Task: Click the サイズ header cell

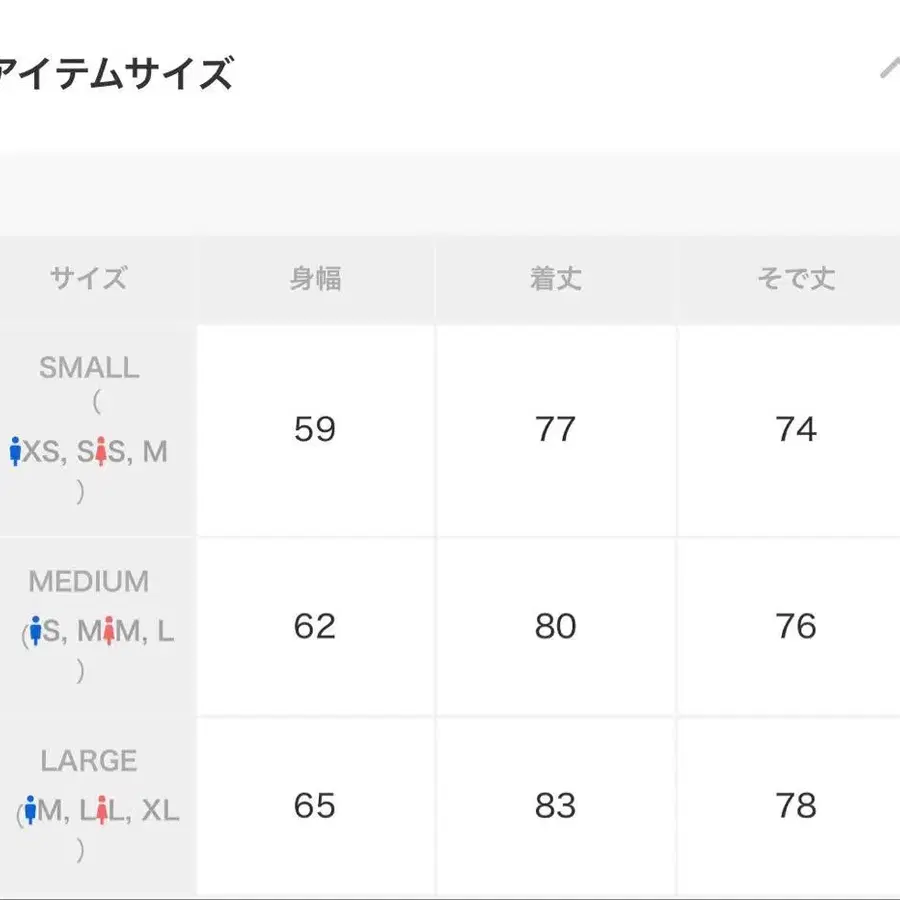Action: [88, 280]
